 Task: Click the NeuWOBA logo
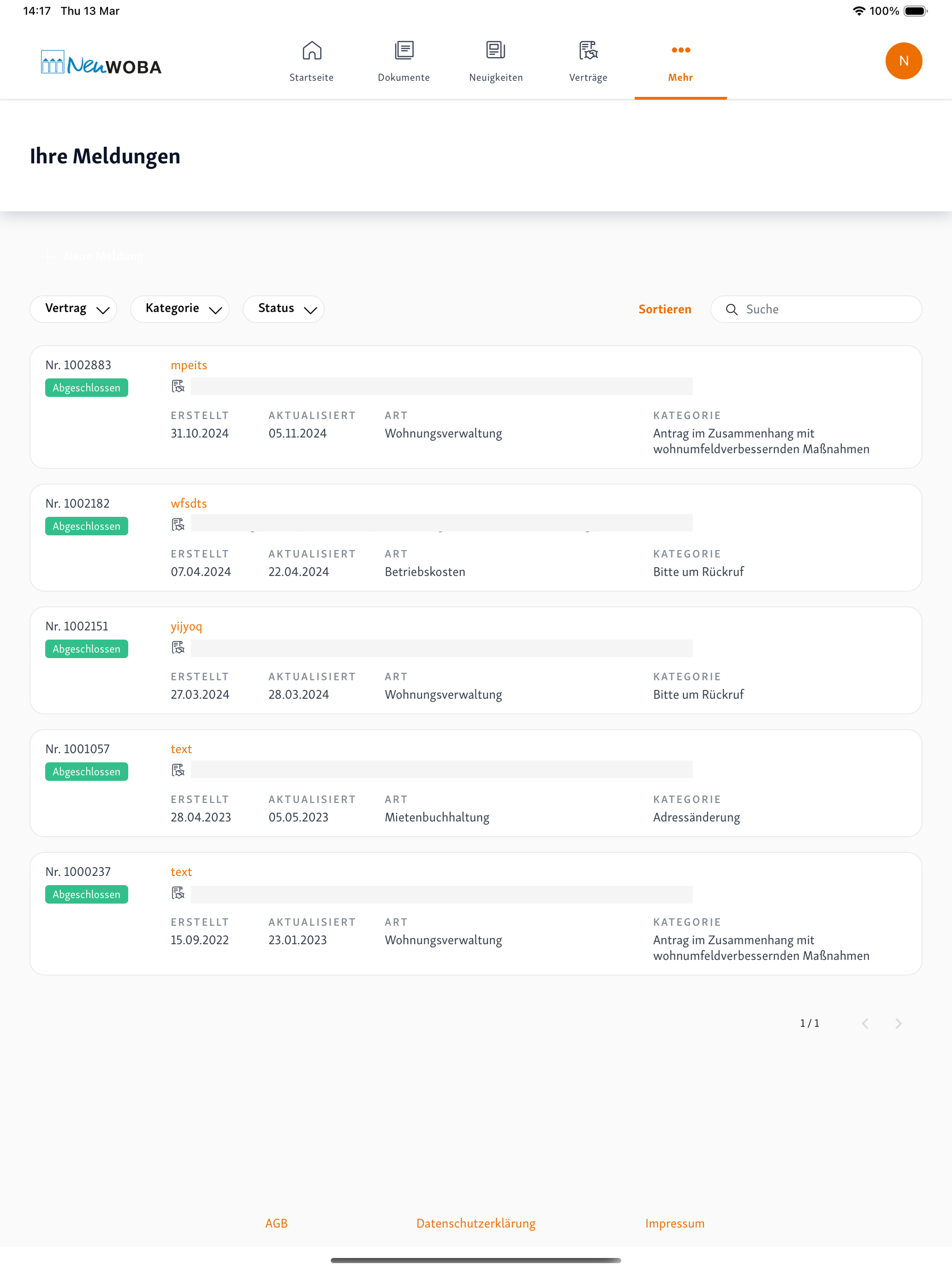click(101, 63)
